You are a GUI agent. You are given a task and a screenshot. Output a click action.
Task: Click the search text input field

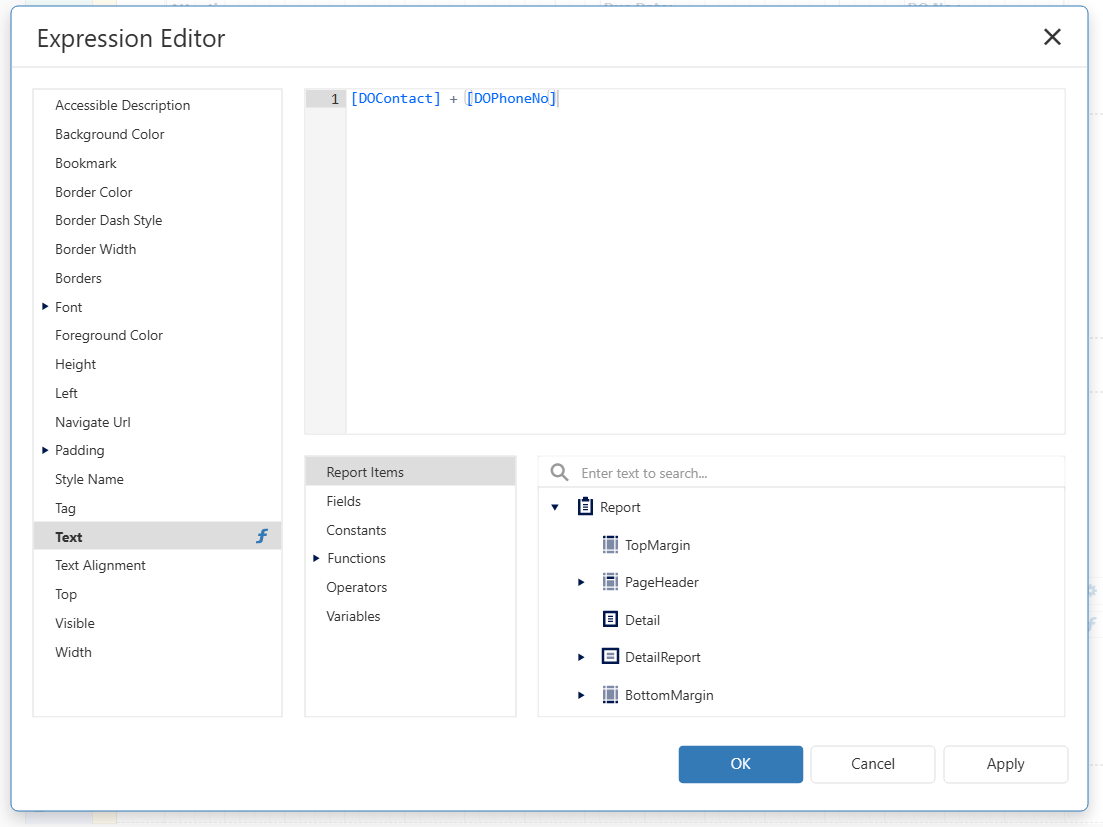tap(815, 473)
